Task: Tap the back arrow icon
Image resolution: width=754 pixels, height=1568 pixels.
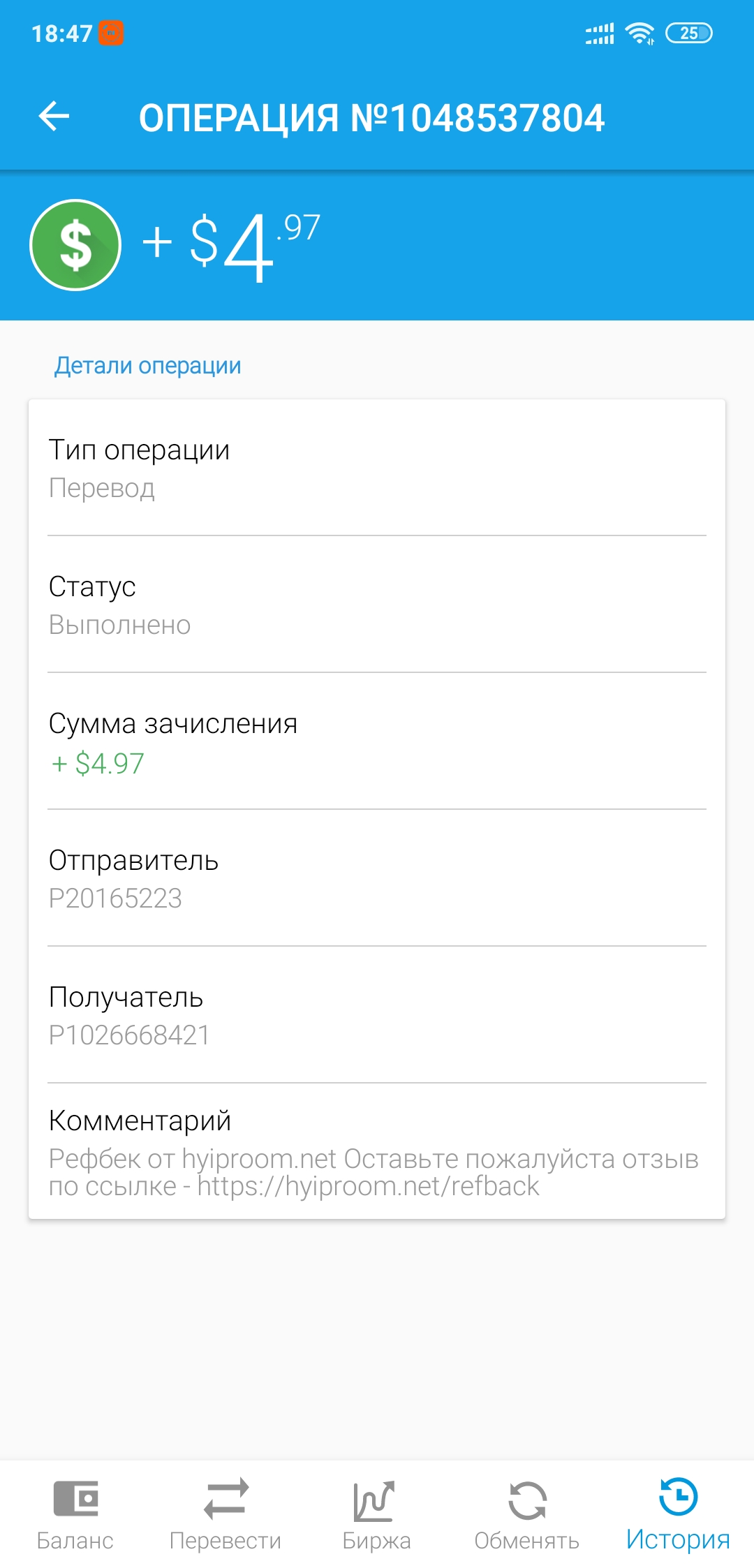Action: coord(54,116)
